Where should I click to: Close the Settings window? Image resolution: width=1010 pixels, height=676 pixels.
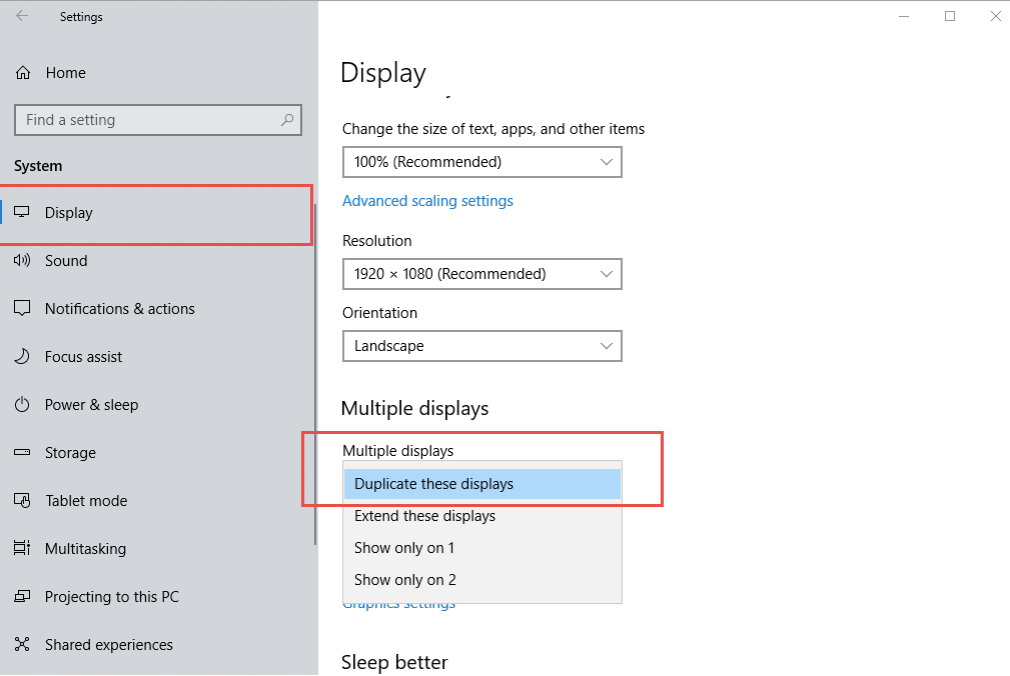tap(995, 16)
